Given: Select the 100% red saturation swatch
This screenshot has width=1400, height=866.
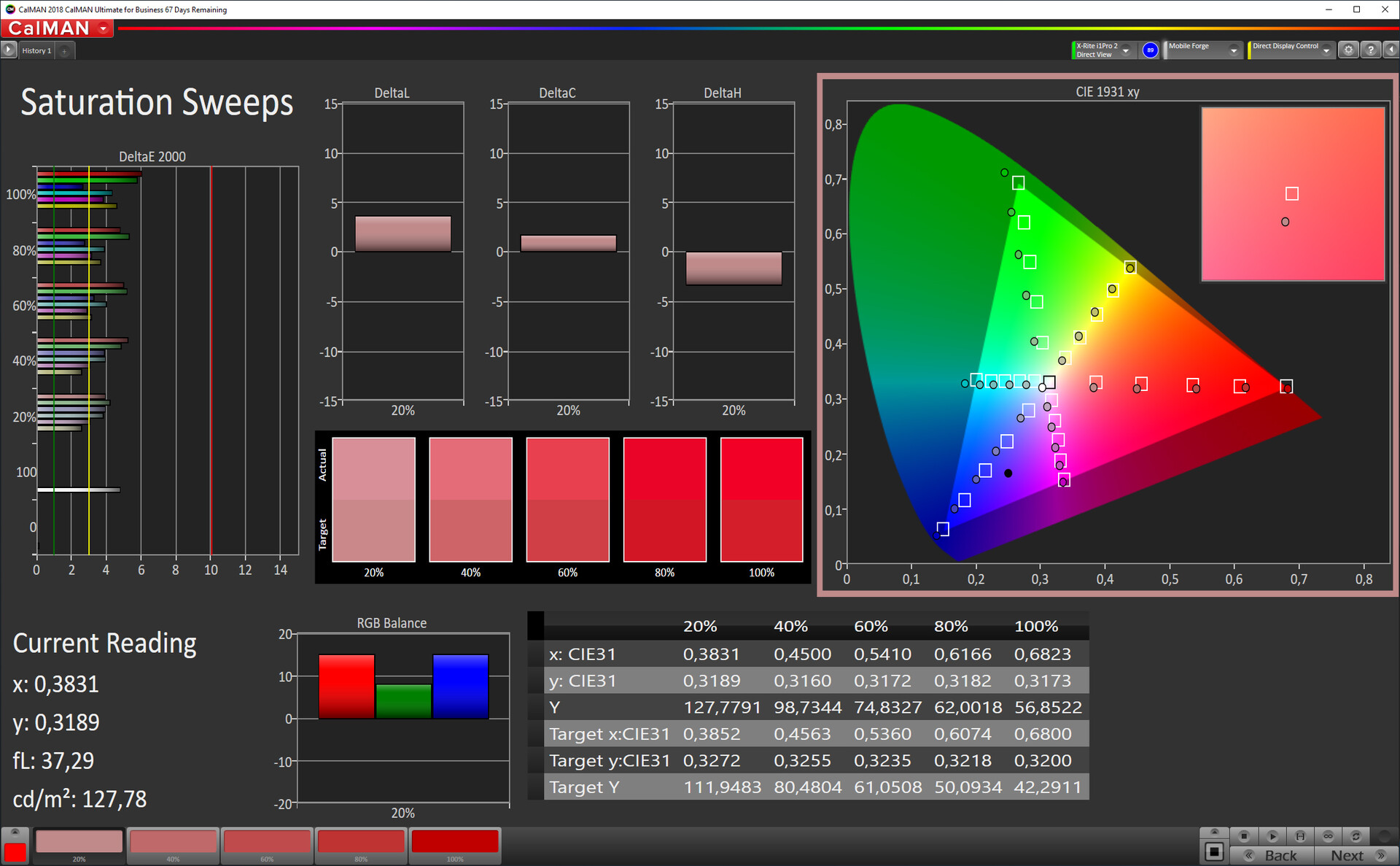Looking at the screenshot, I should click(454, 842).
